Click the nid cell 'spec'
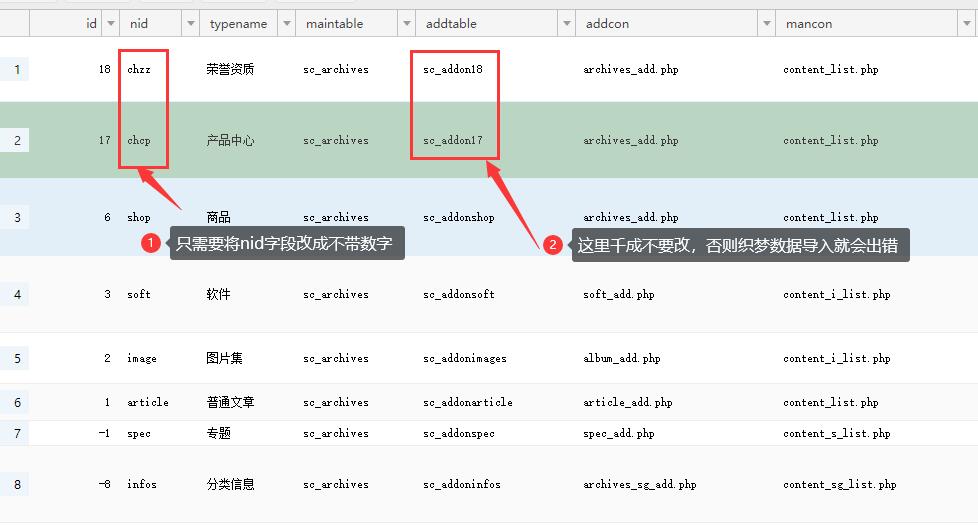The height and width of the screenshot is (532, 978). pyautogui.click(x=138, y=433)
